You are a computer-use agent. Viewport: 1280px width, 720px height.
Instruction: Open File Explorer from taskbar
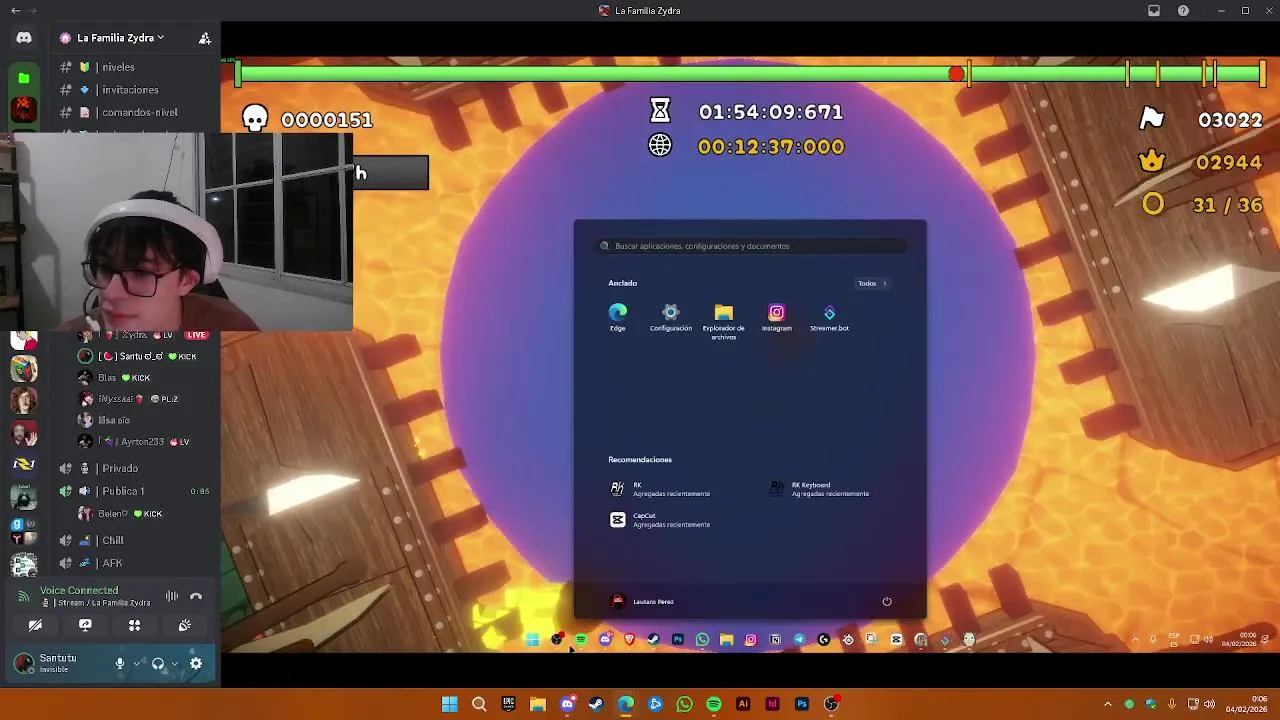[538, 704]
